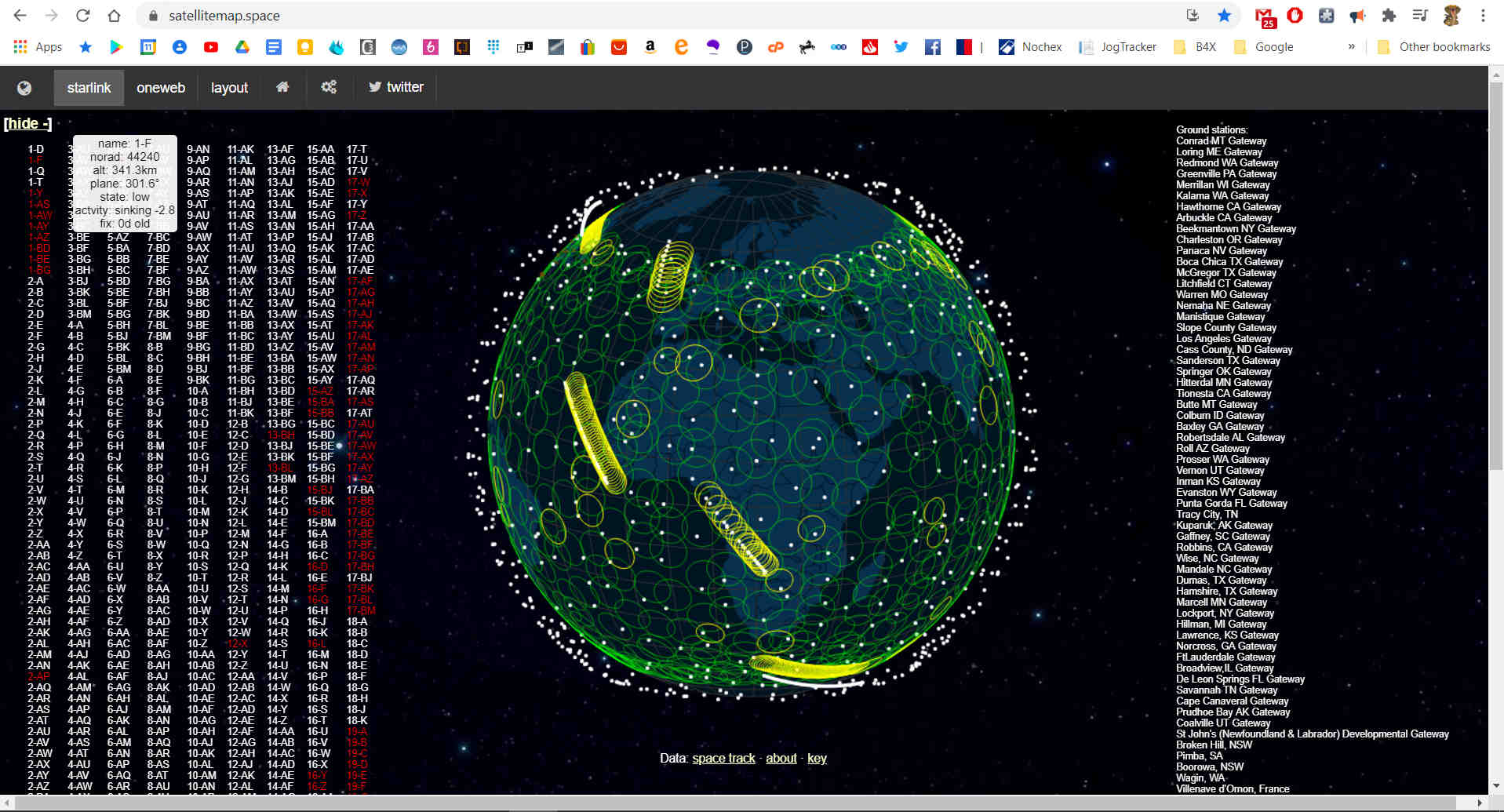This screenshot has width=1504, height=812.
Task: Click the Amazon bookmark icon
Action: (x=650, y=47)
